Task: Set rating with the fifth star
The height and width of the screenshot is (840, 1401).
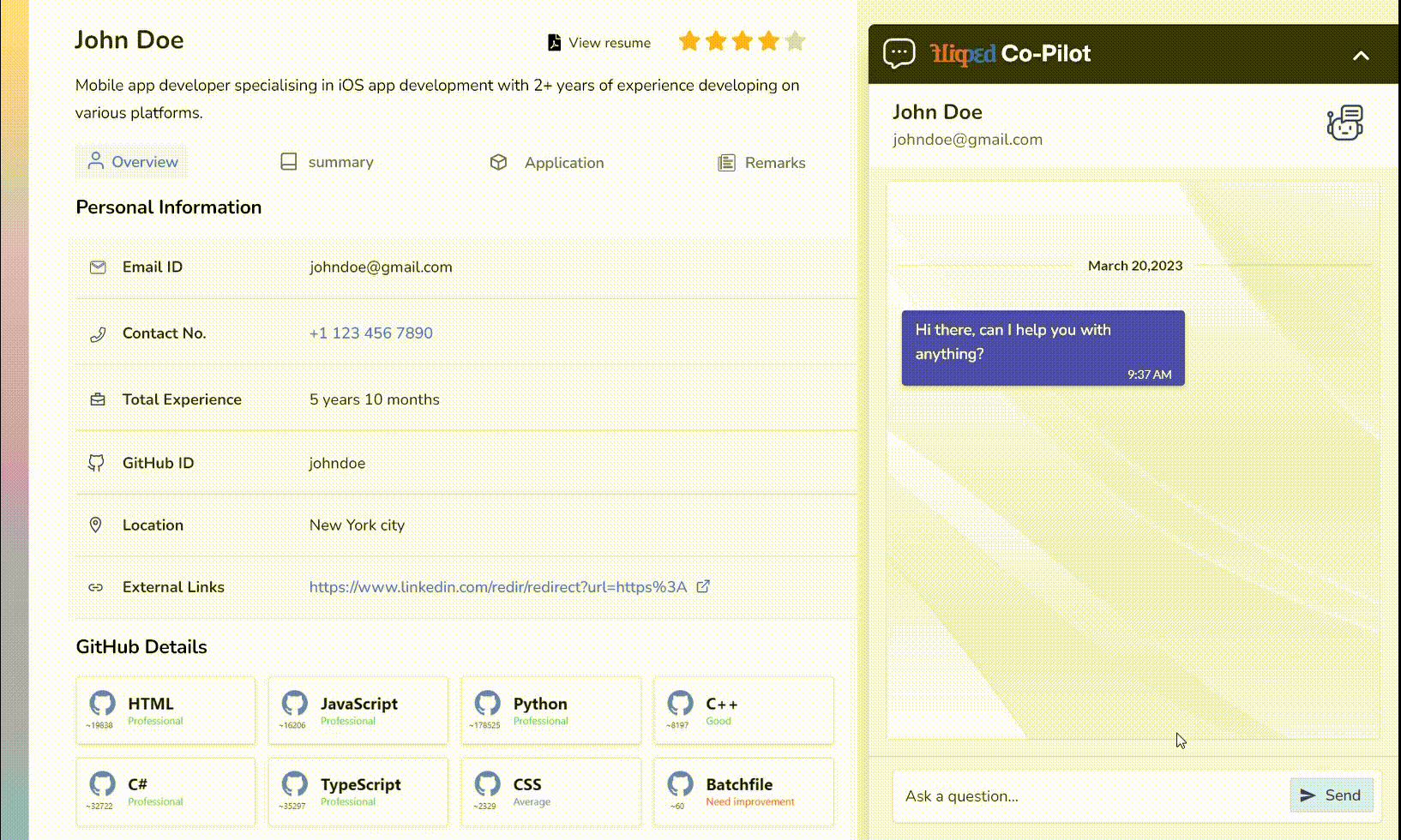Action: click(795, 41)
